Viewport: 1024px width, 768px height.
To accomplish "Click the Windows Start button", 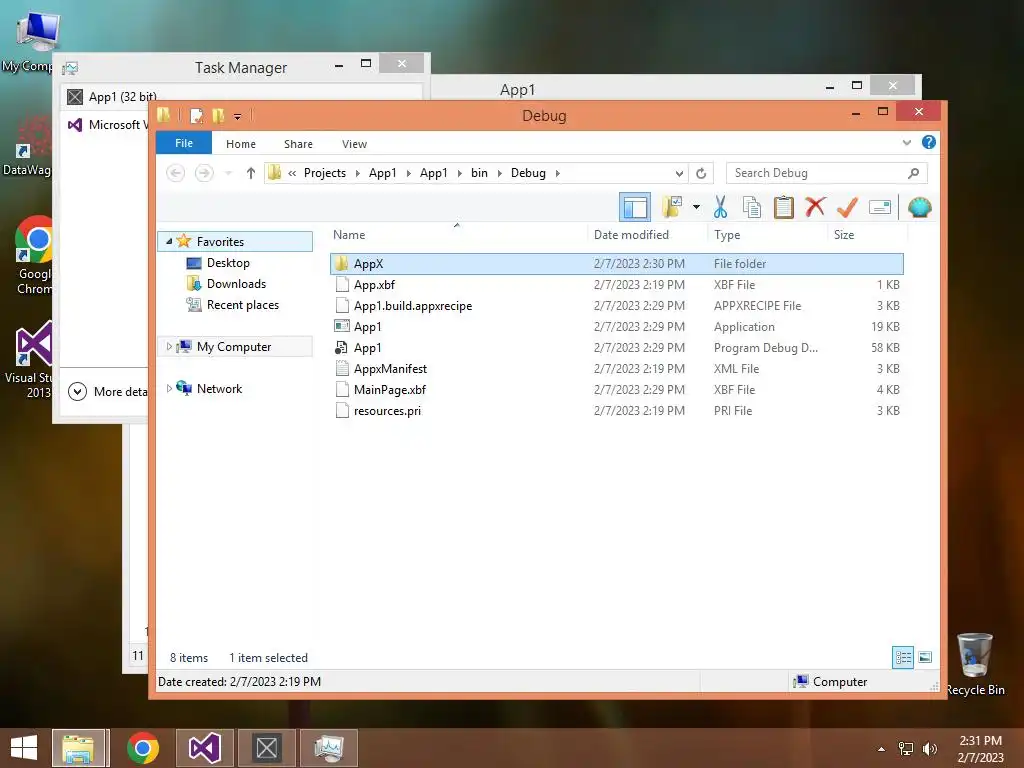I will point(24,748).
